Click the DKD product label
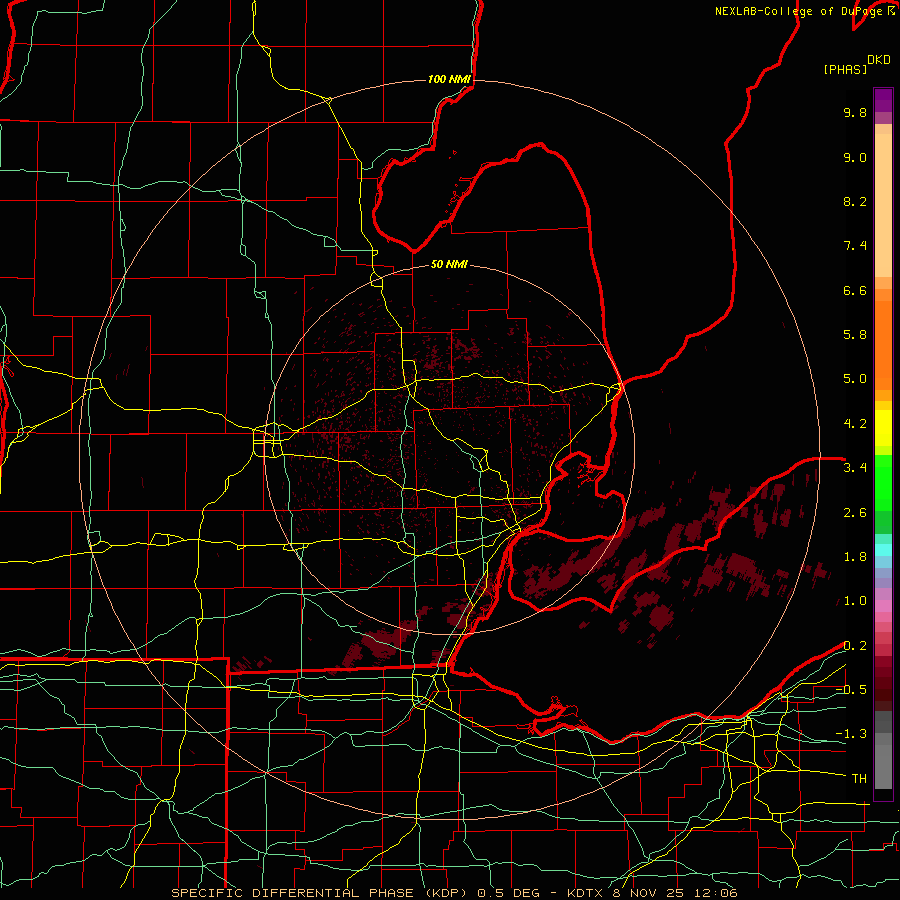Image resolution: width=900 pixels, height=900 pixels. click(879, 60)
